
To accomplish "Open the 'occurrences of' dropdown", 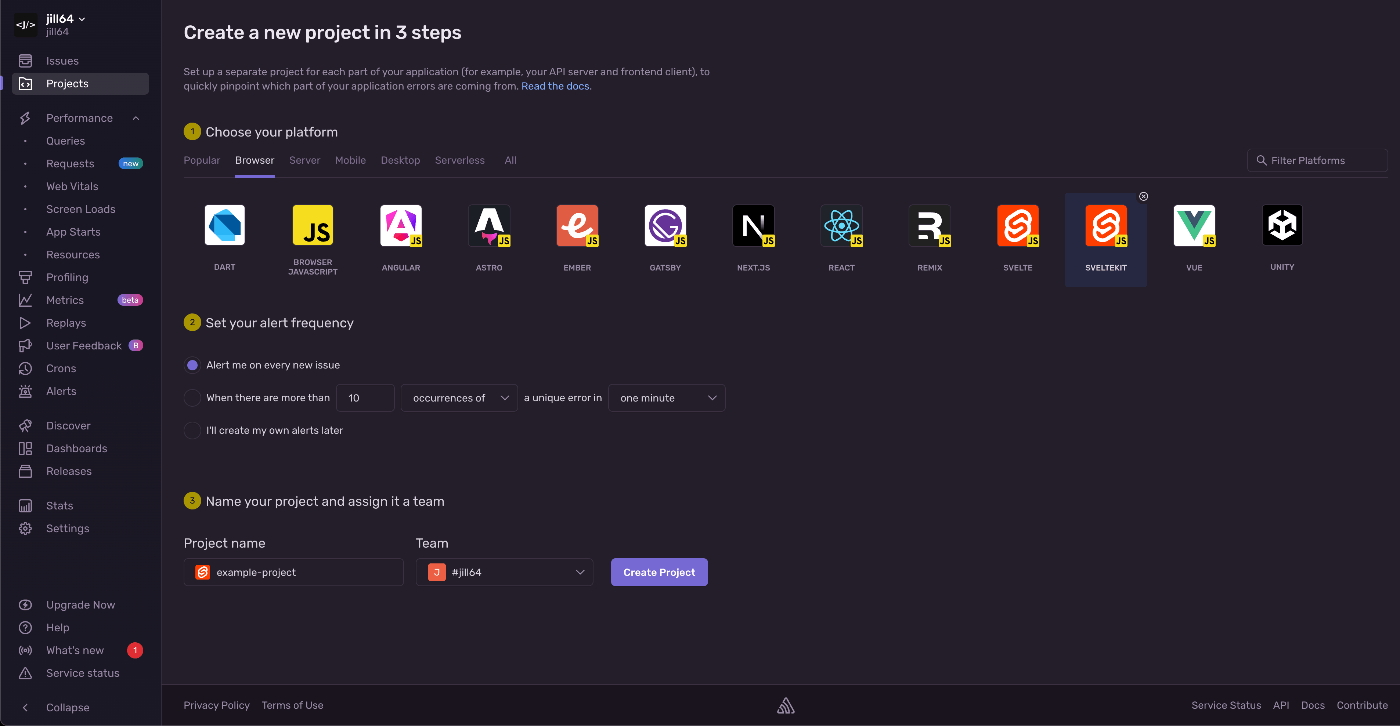I will pyautogui.click(x=460, y=398).
